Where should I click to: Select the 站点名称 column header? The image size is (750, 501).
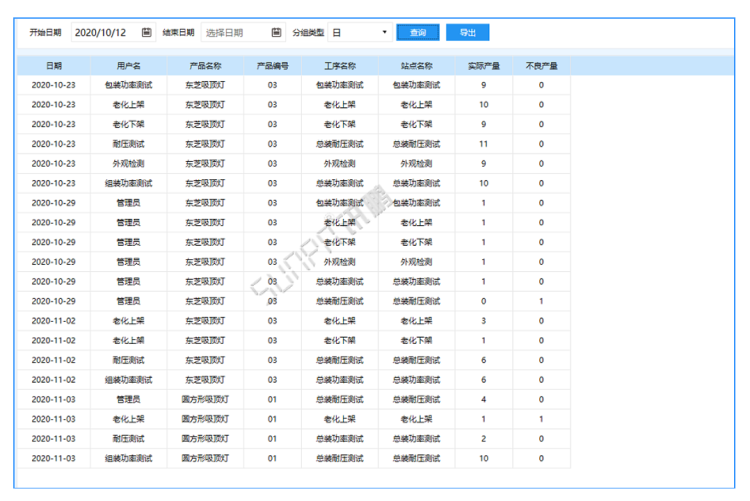[x=416, y=65]
